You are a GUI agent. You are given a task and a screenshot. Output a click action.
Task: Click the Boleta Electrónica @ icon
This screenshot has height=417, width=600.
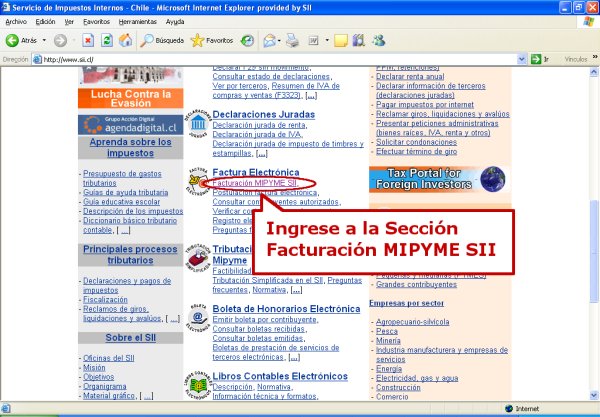198,318
